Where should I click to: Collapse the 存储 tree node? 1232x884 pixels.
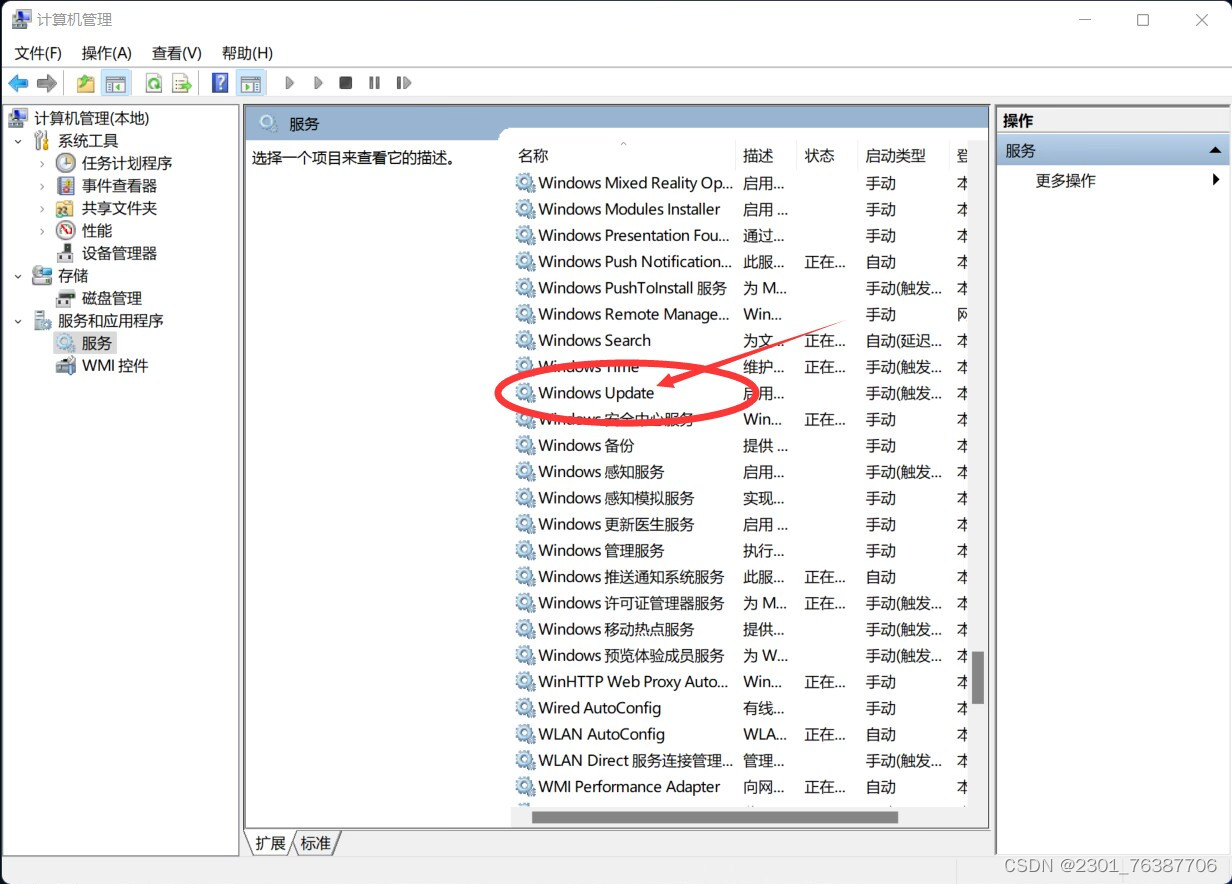pyautogui.click(x=18, y=276)
